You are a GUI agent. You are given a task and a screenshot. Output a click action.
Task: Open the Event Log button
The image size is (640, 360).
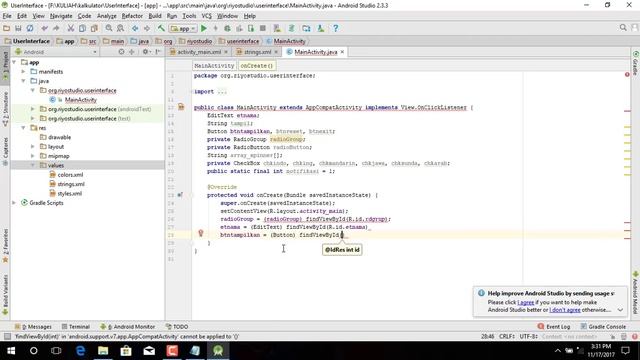[553, 327]
